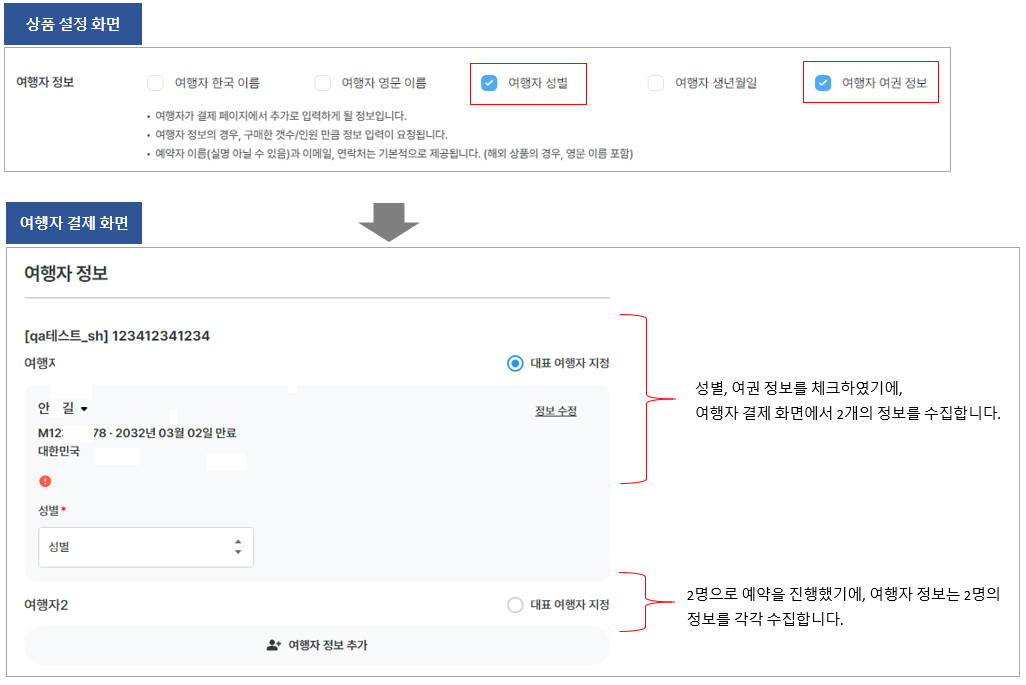This screenshot has width=1026, height=685.
Task: Uncheck the 여행자 성별 checkbox
Action: (x=489, y=83)
